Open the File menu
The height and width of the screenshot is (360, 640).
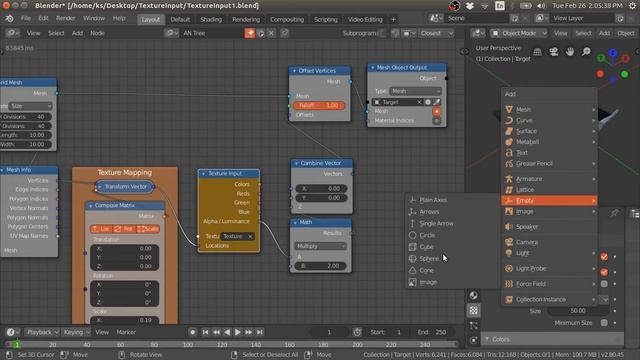click(26, 19)
